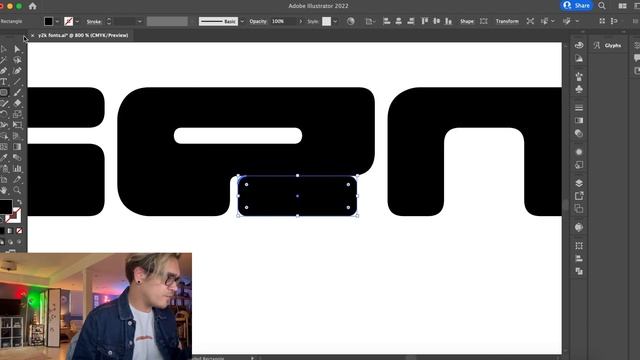Click the toolbox black Fill swatch
This screenshot has height=360, width=640.
point(6,207)
